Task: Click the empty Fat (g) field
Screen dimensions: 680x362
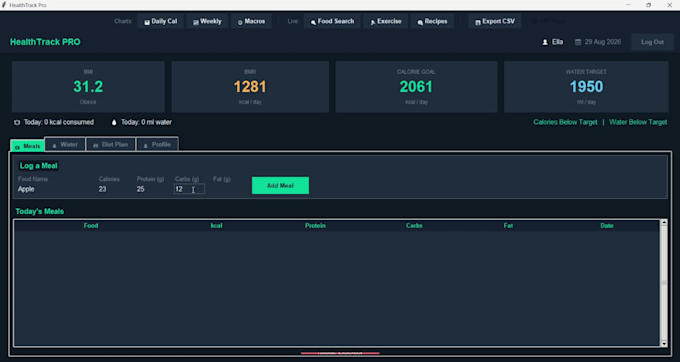Action: pyautogui.click(x=227, y=189)
